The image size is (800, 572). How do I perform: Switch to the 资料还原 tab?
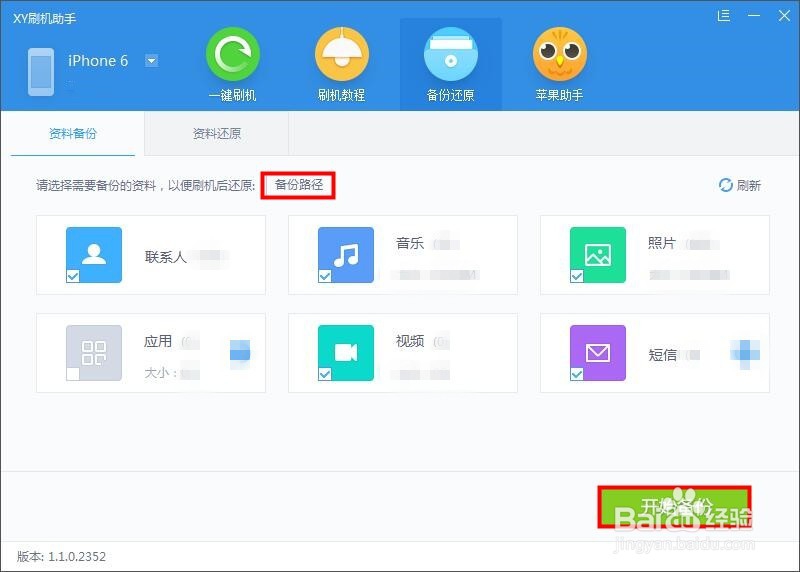point(217,134)
